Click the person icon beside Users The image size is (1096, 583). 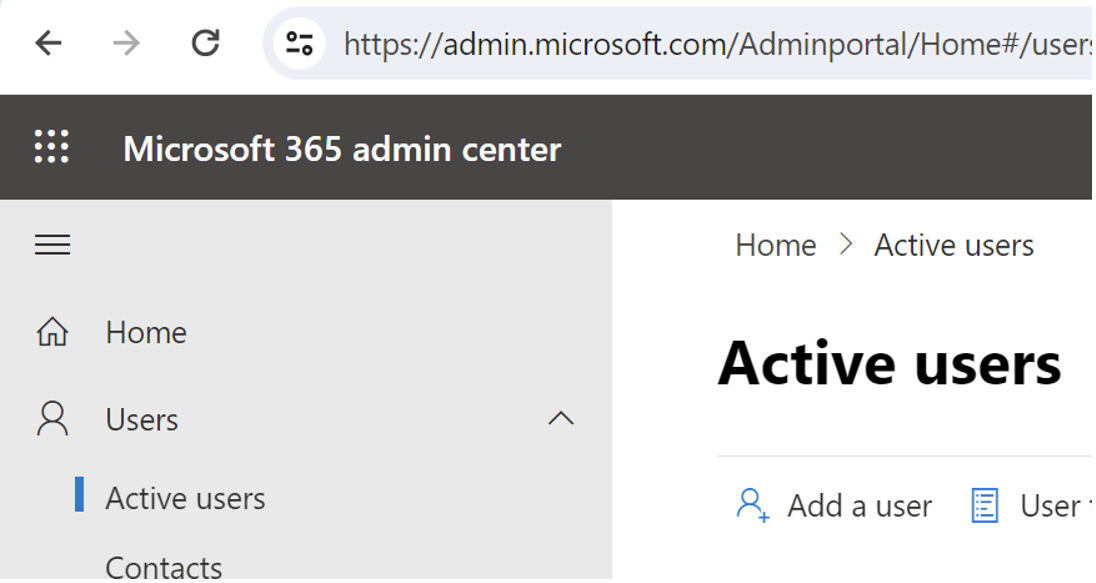(x=52, y=419)
